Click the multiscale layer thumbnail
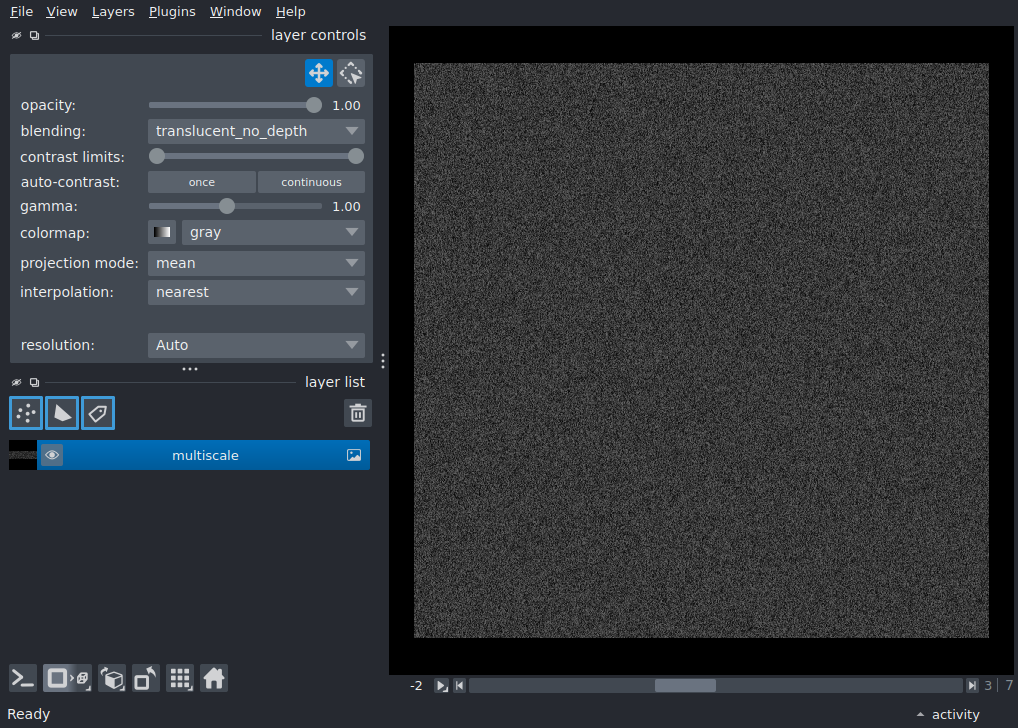 [x=23, y=455]
